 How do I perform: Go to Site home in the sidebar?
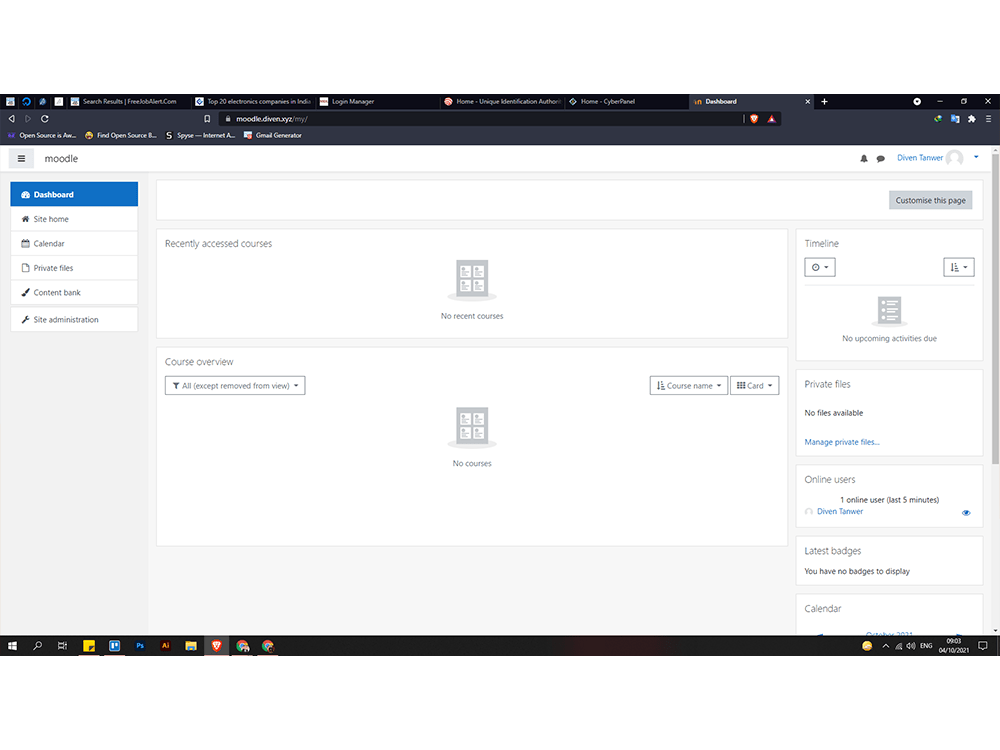tap(74, 219)
